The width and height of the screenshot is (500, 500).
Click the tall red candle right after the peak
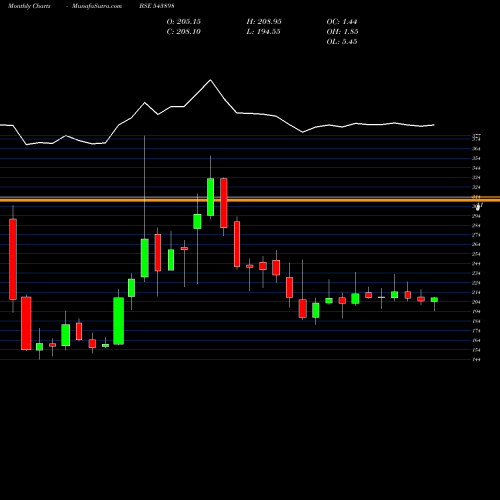224,203
